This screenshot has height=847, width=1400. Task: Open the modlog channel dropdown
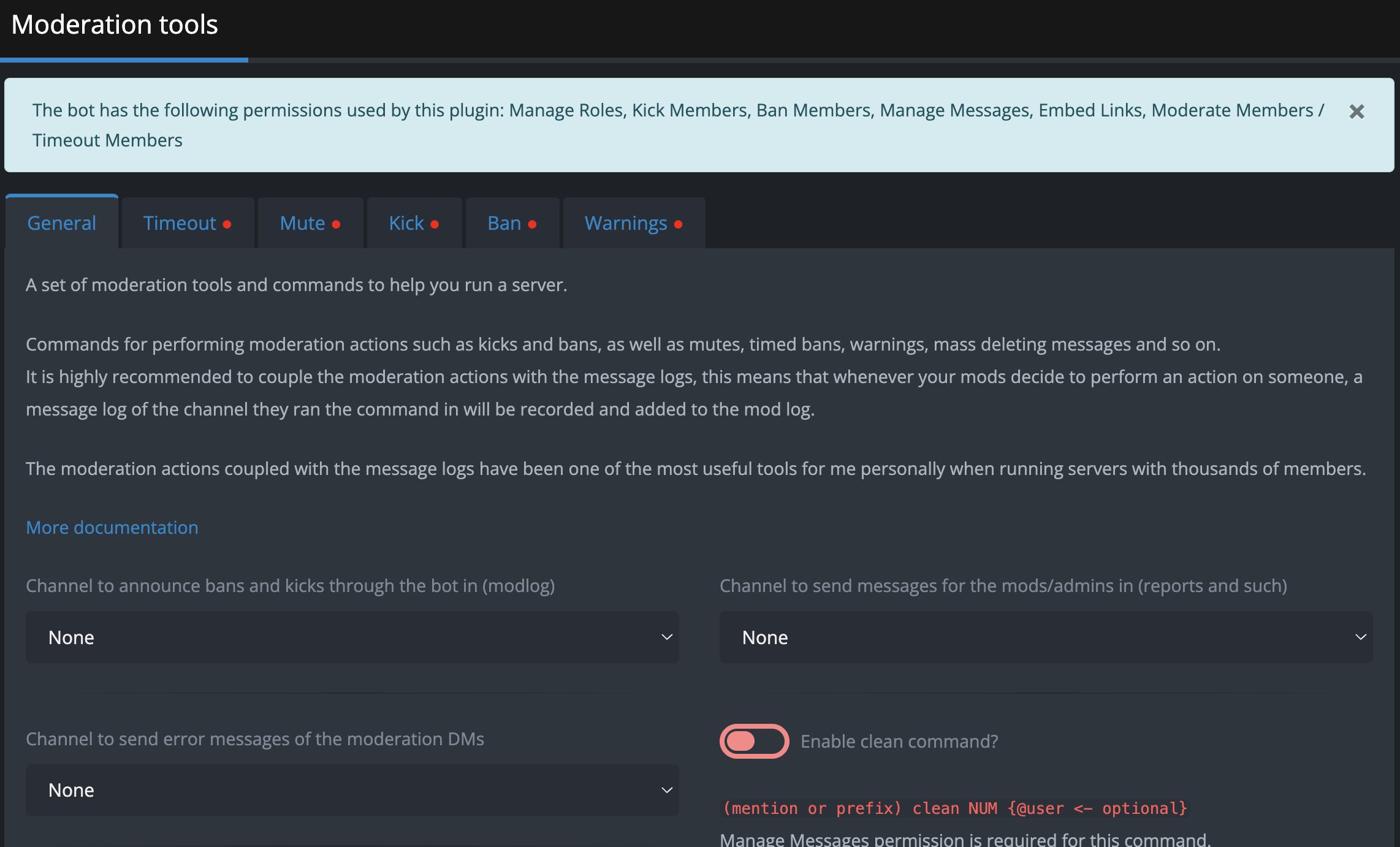pos(352,637)
